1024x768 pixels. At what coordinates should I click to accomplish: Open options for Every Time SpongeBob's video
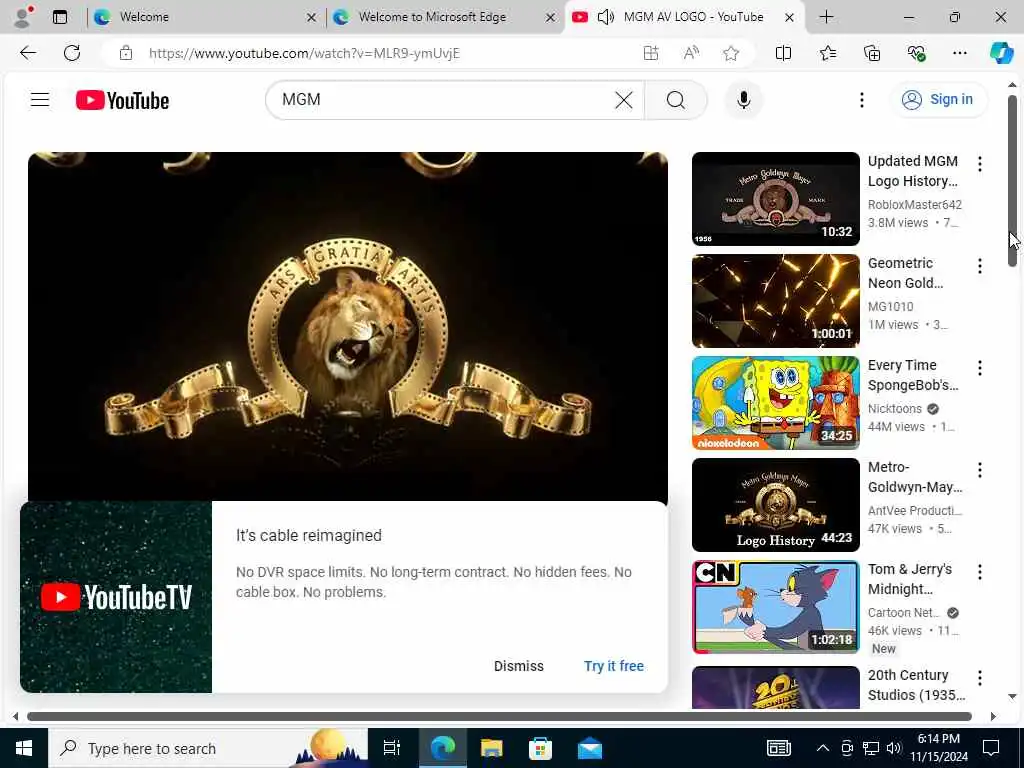coord(980,368)
